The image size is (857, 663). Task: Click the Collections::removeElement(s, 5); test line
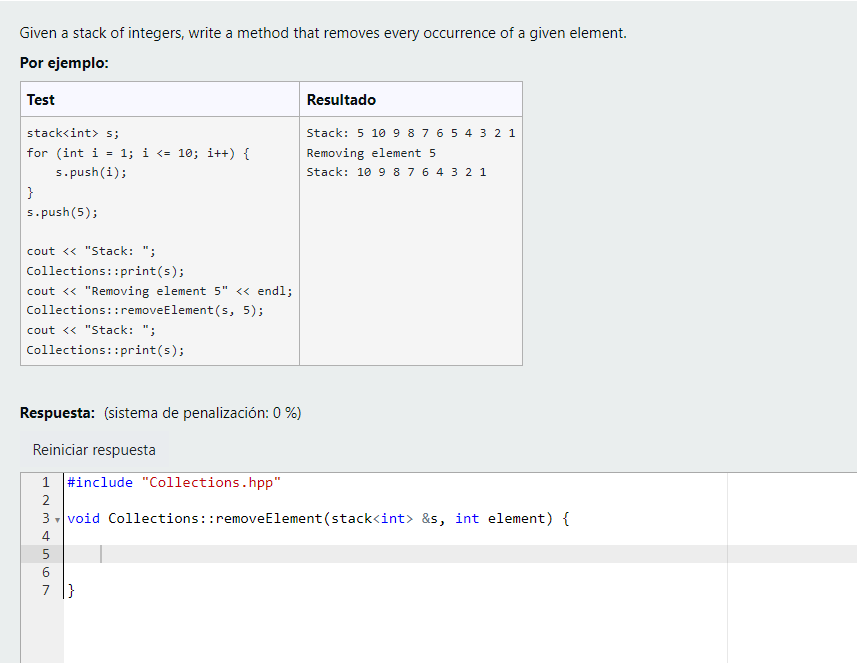[145, 310]
